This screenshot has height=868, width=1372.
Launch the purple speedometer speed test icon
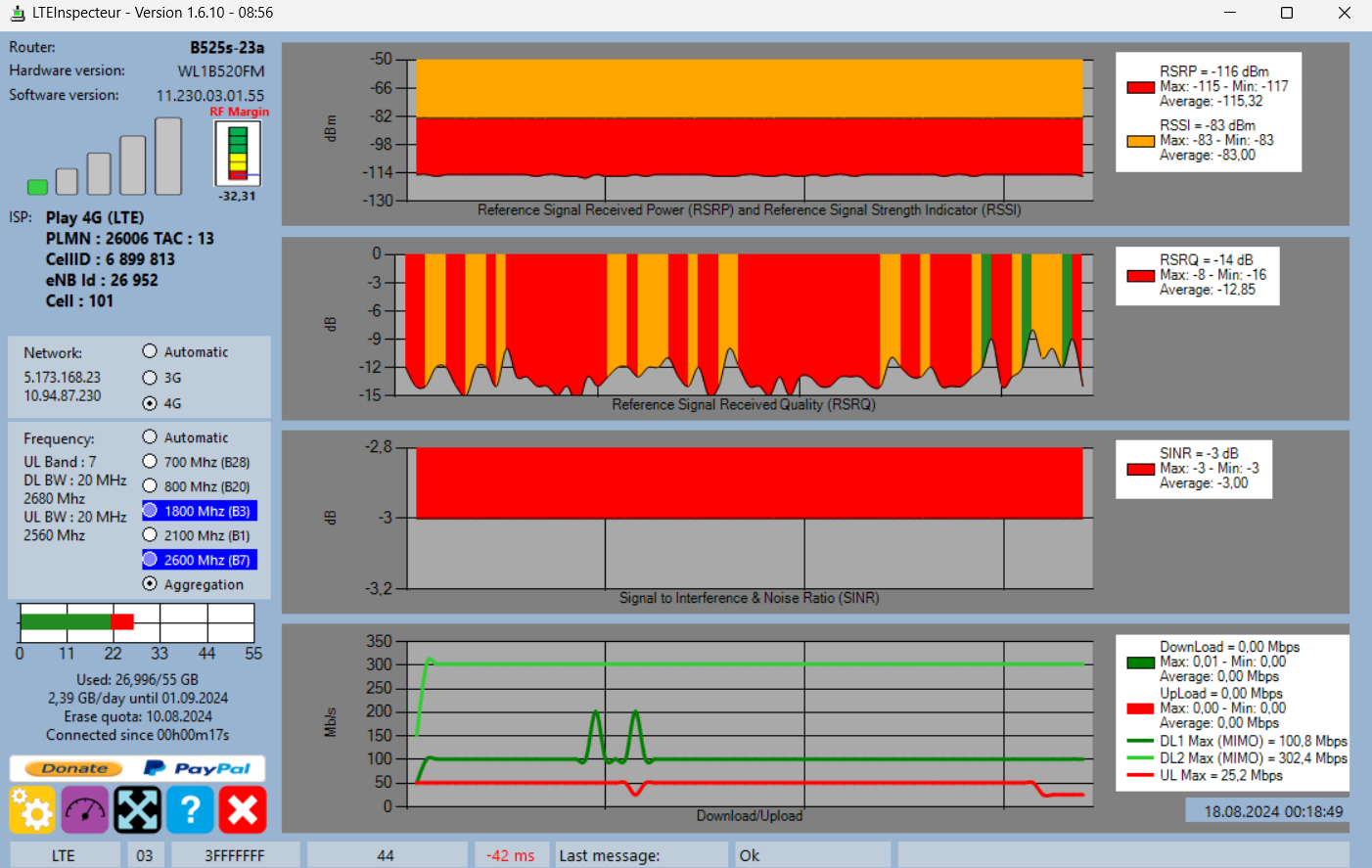coord(85,810)
